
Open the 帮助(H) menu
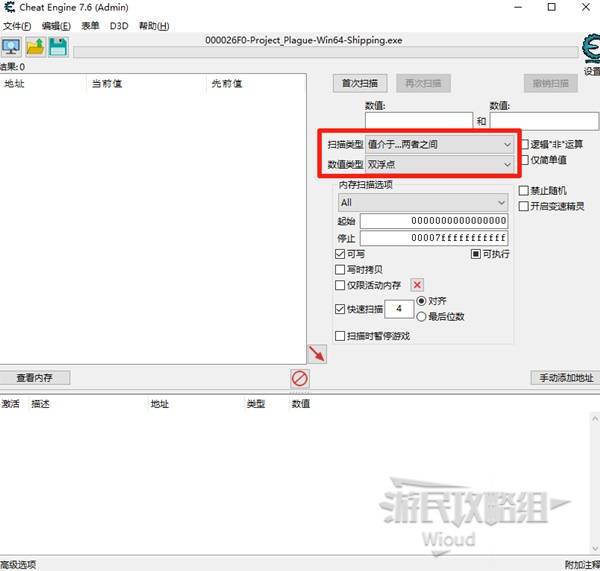pyautogui.click(x=153, y=25)
